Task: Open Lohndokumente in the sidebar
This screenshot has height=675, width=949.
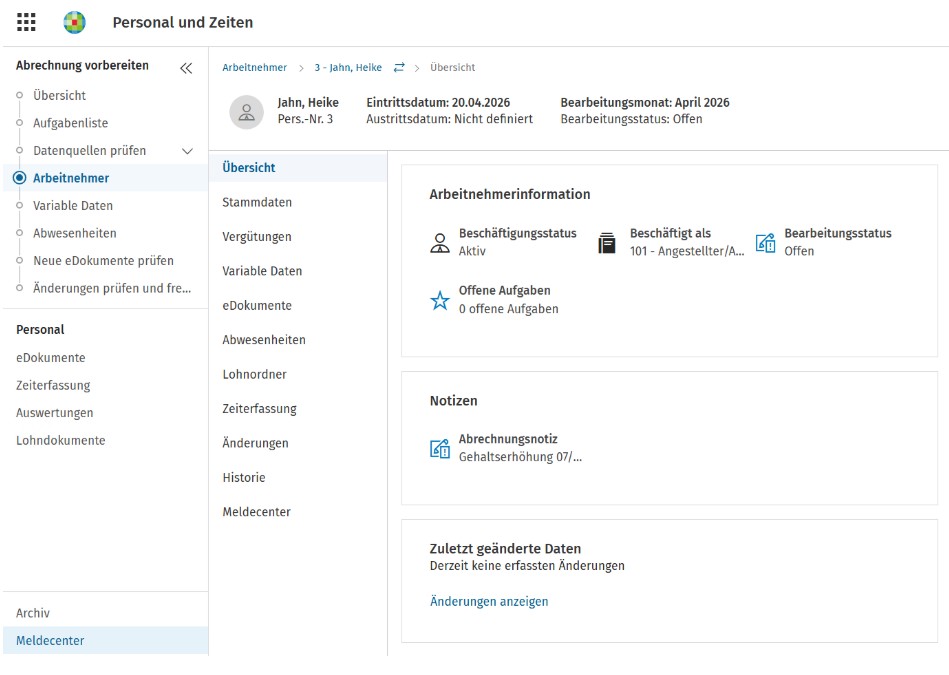Action: coord(61,441)
